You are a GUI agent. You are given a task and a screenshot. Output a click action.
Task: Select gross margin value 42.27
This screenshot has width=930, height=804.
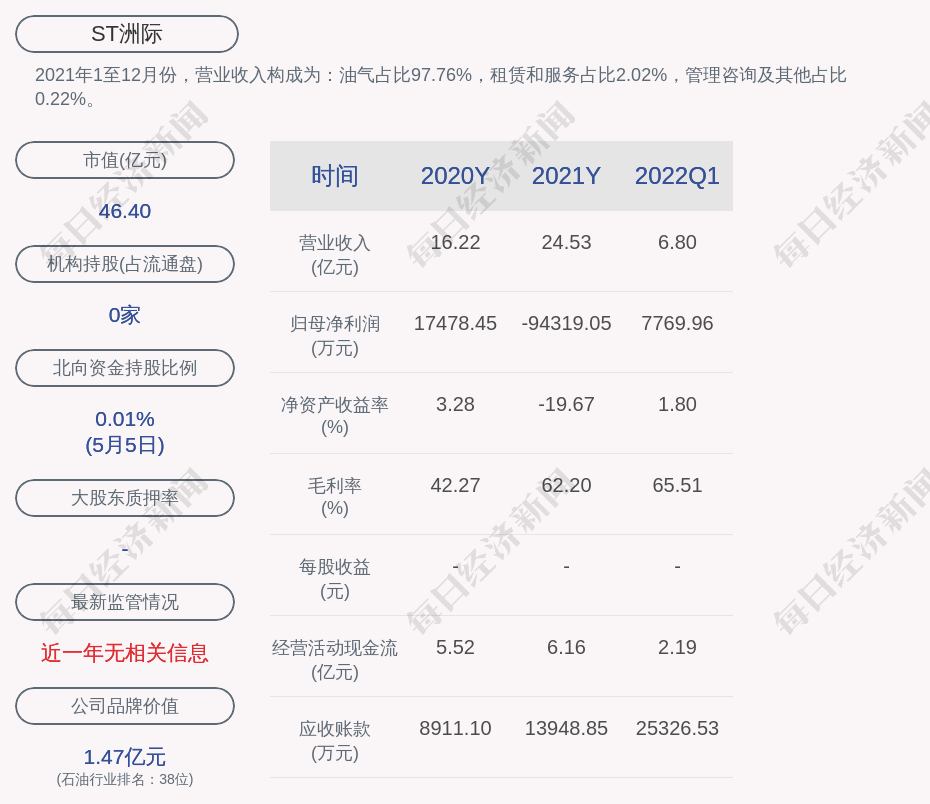coord(455,486)
